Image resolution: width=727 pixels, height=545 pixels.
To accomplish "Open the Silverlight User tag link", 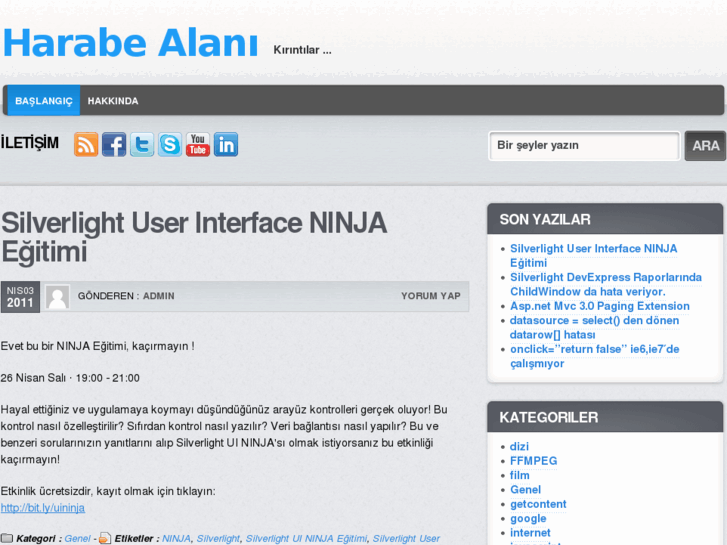I will [406, 539].
